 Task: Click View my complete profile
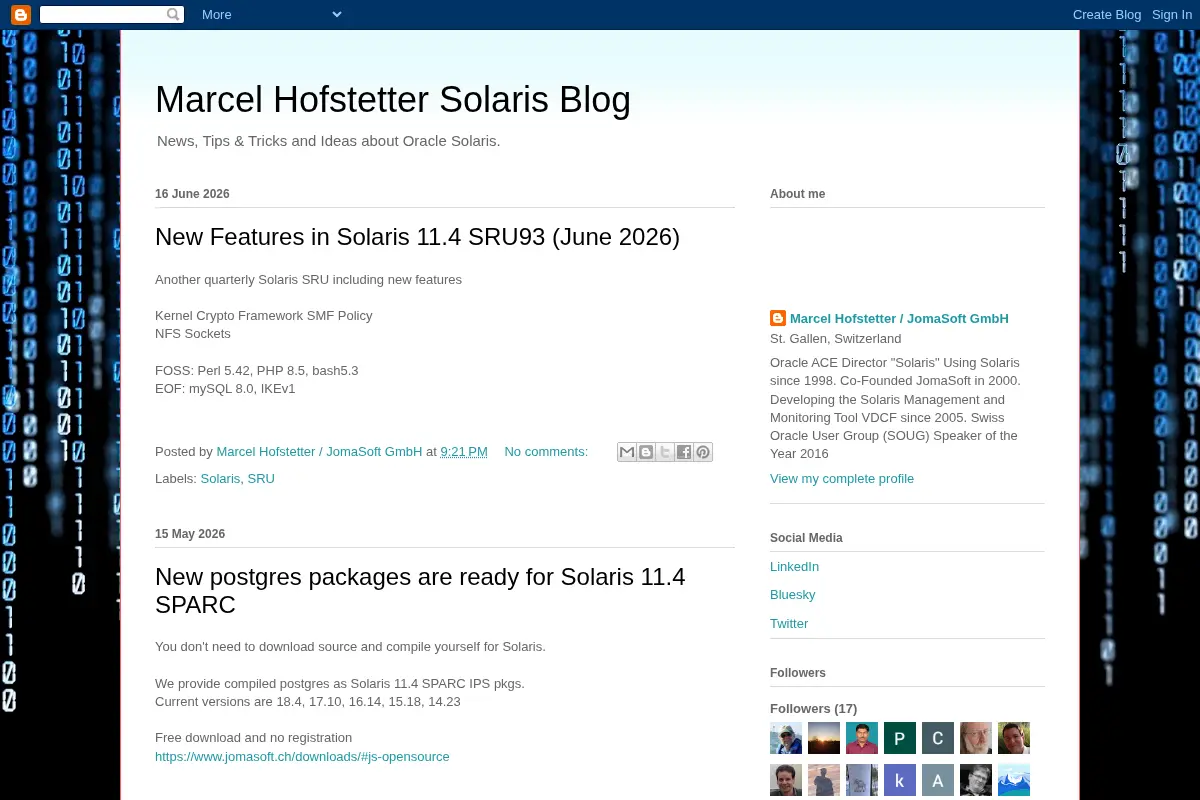(842, 479)
